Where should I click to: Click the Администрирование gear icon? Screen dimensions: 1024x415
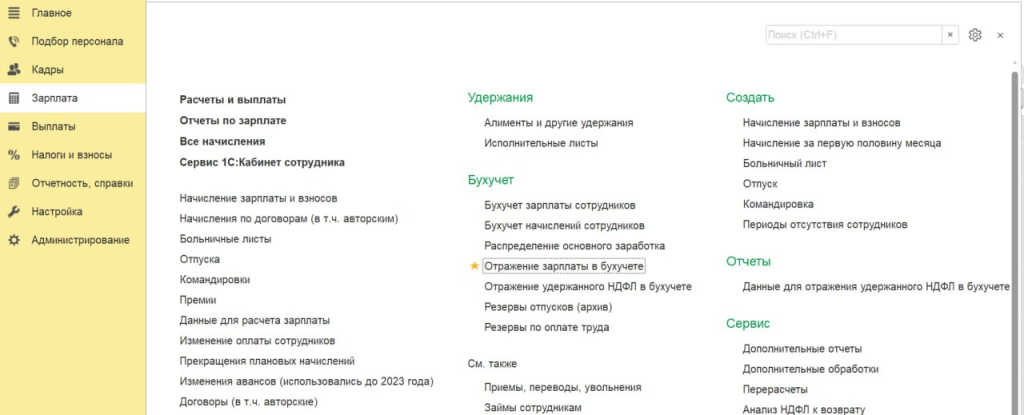[14, 240]
